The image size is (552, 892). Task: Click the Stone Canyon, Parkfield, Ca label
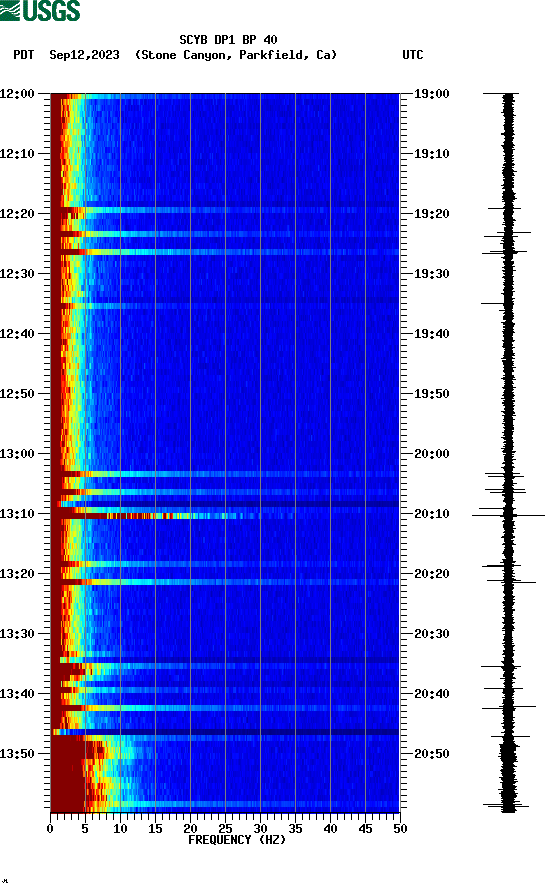pyautogui.click(x=236, y=55)
